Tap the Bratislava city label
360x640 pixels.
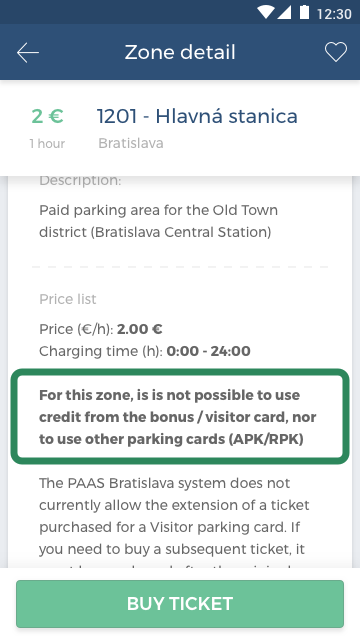point(131,143)
